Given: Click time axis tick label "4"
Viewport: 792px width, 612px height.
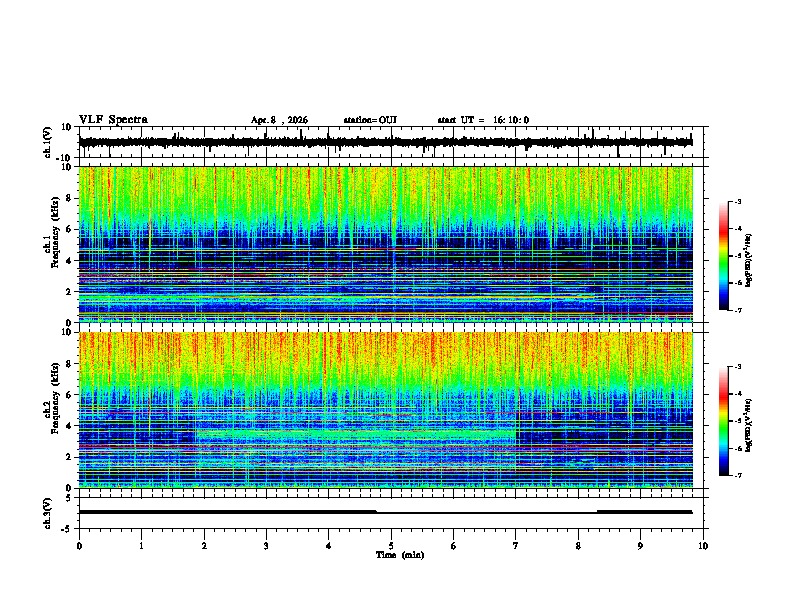Looking at the screenshot, I should (x=329, y=546).
